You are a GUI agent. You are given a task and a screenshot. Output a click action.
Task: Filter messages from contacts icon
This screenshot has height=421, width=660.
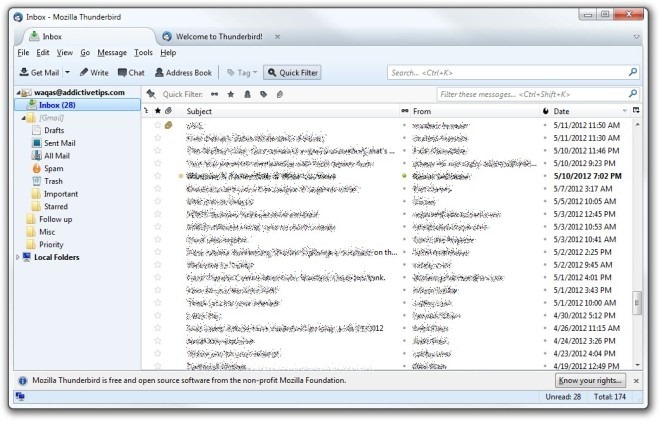point(248,94)
